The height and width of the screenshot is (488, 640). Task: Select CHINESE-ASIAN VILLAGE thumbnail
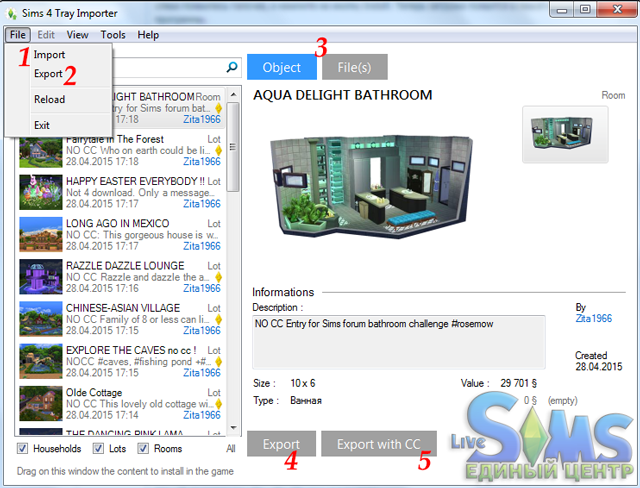pyautogui.click(x=41, y=319)
